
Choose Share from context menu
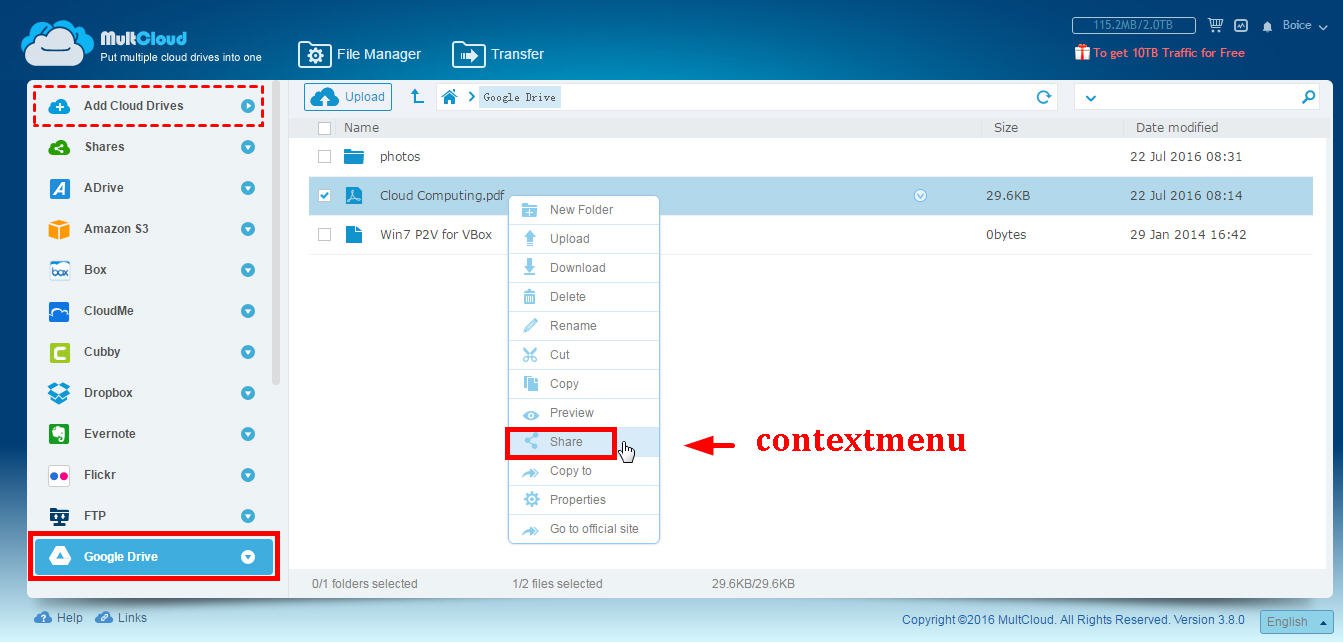point(584,442)
